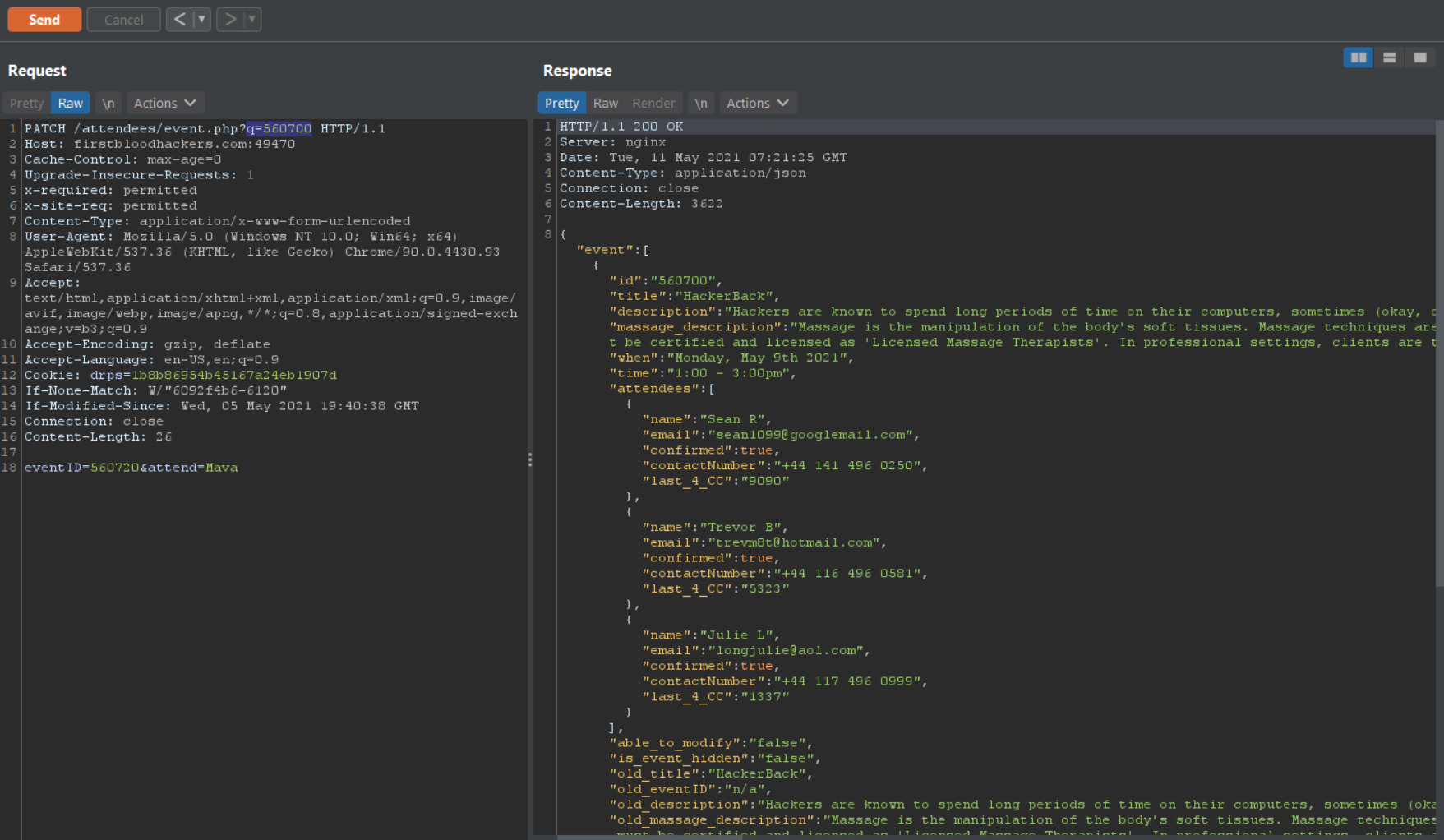Click the Content-Length: 3622 response header
The height and width of the screenshot is (840, 1444).
click(x=641, y=204)
